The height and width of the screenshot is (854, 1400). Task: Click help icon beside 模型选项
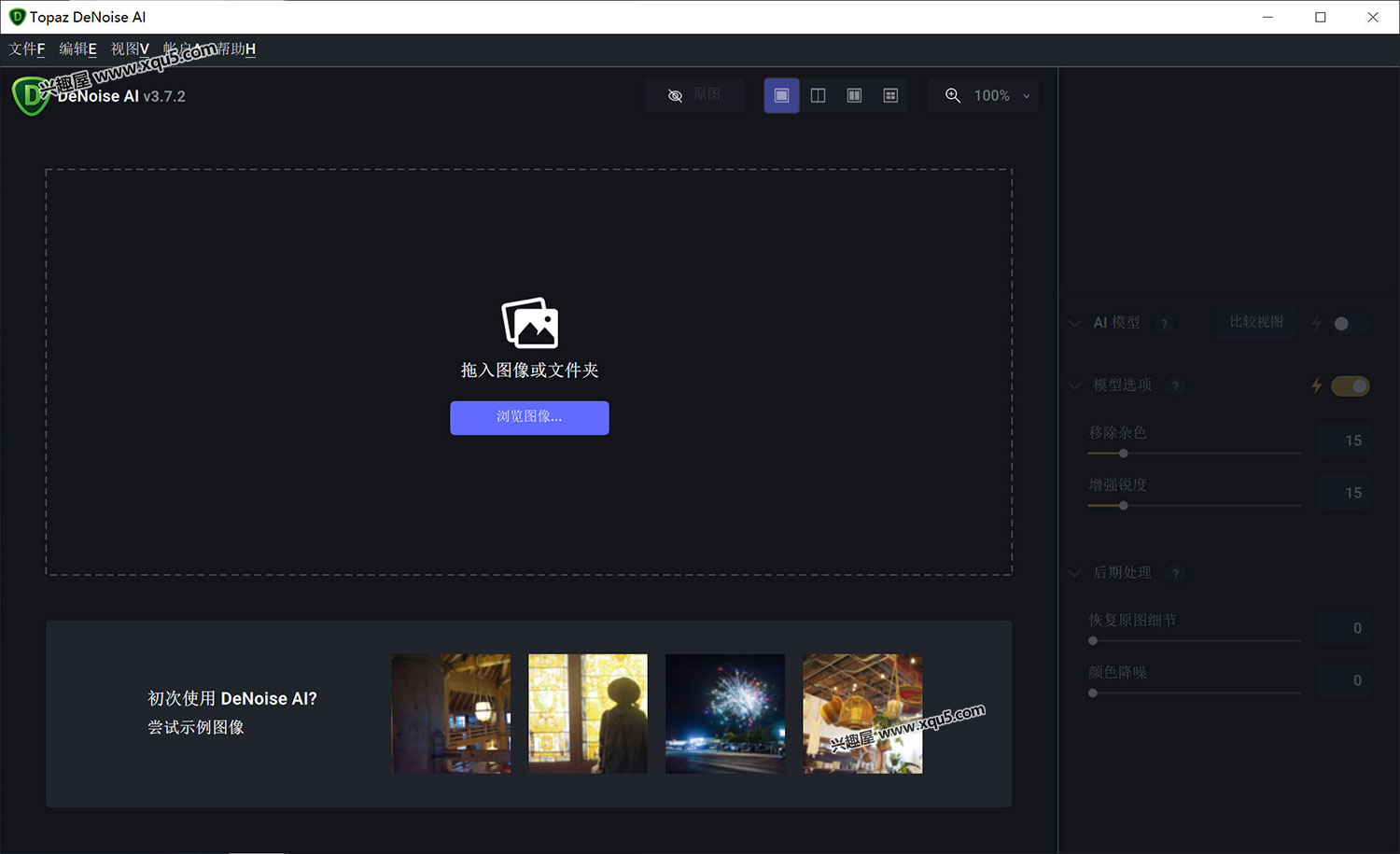(x=1175, y=385)
